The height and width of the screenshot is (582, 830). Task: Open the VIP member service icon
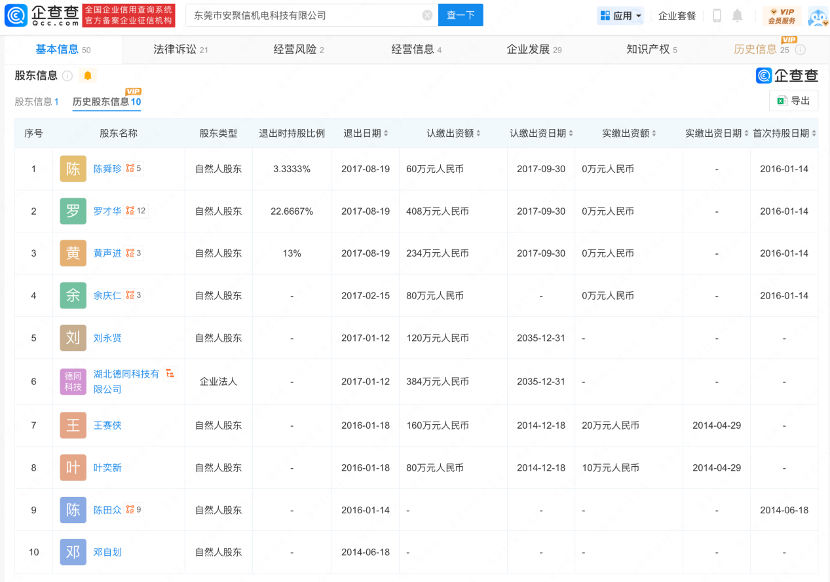782,16
